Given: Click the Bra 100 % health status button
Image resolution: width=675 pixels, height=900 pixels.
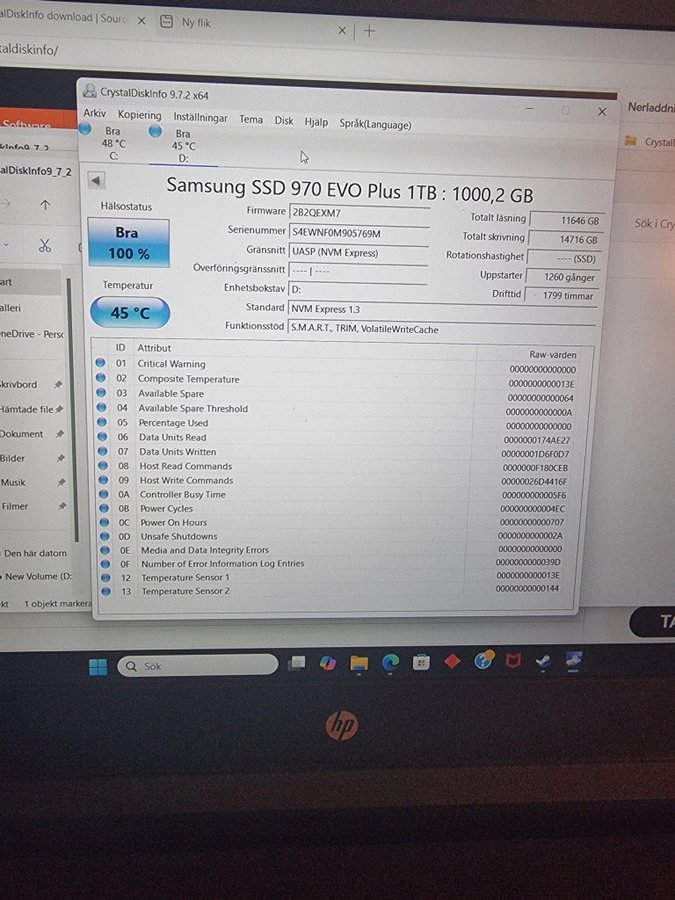Looking at the screenshot, I should click(128, 243).
